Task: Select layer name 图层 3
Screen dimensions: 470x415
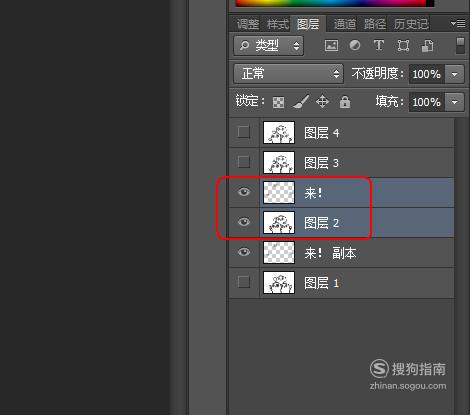Action: point(321,163)
